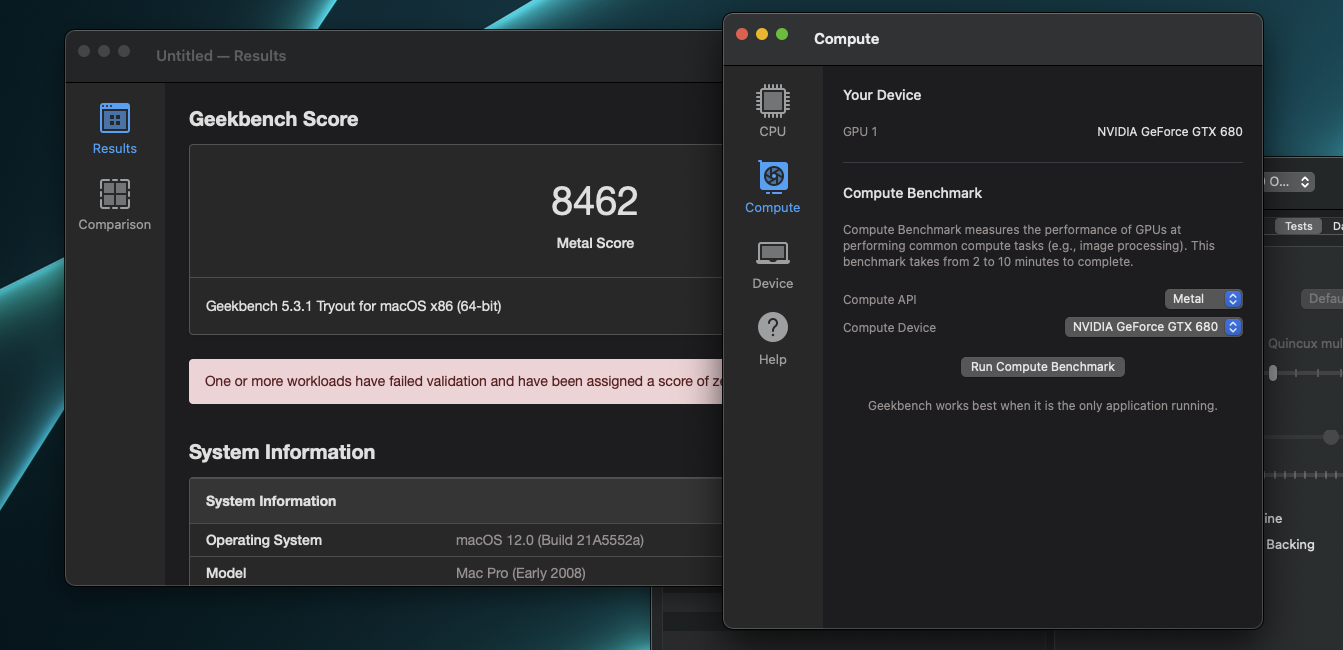Screen dimensions: 1343x650
Task: Click the Model row label
Action: (226, 573)
